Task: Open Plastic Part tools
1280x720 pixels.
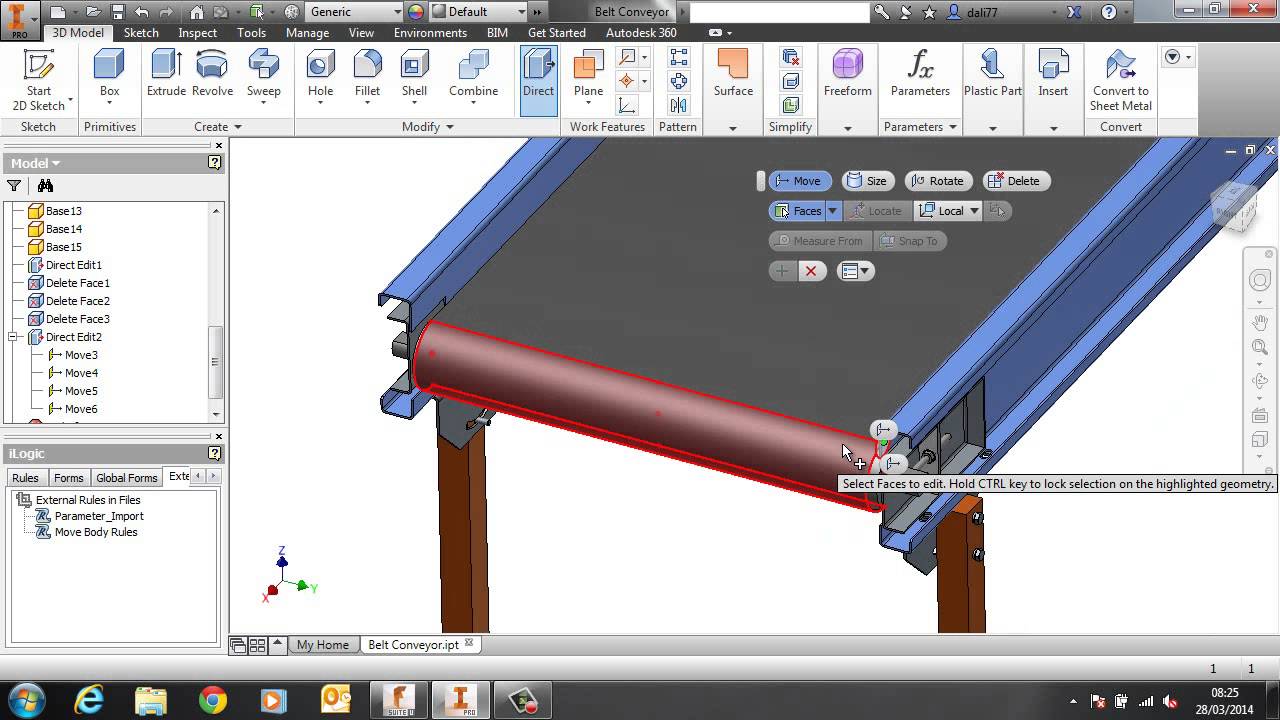Action: (992, 75)
